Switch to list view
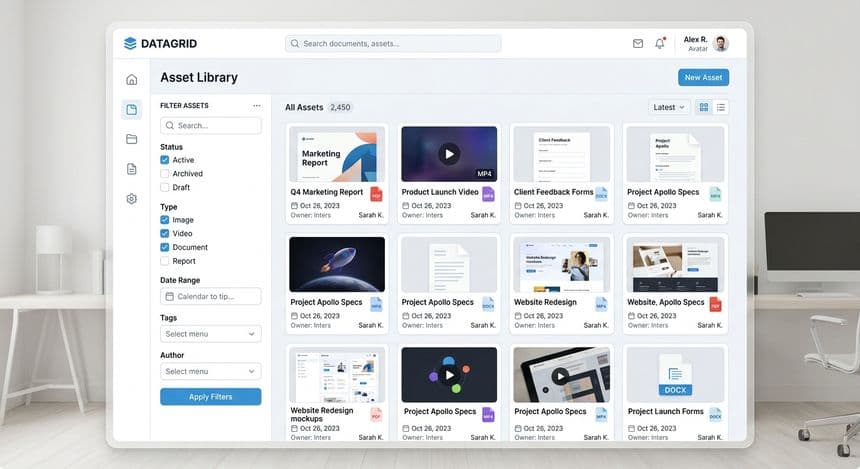 [x=721, y=108]
